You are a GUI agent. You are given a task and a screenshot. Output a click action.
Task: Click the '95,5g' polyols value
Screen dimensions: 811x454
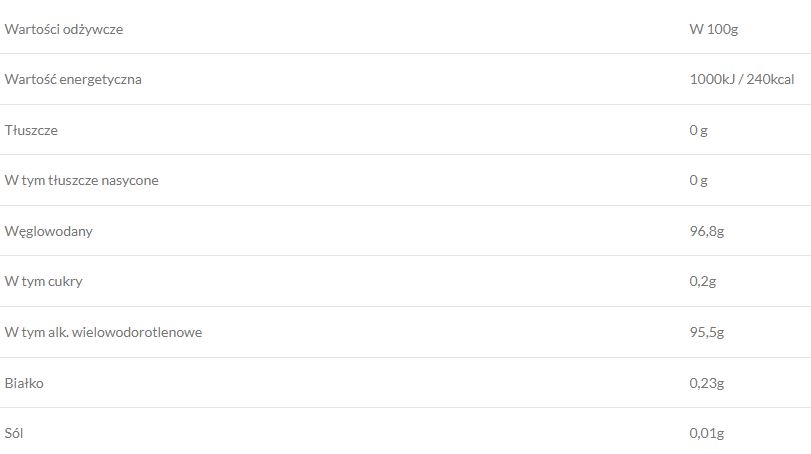706,332
